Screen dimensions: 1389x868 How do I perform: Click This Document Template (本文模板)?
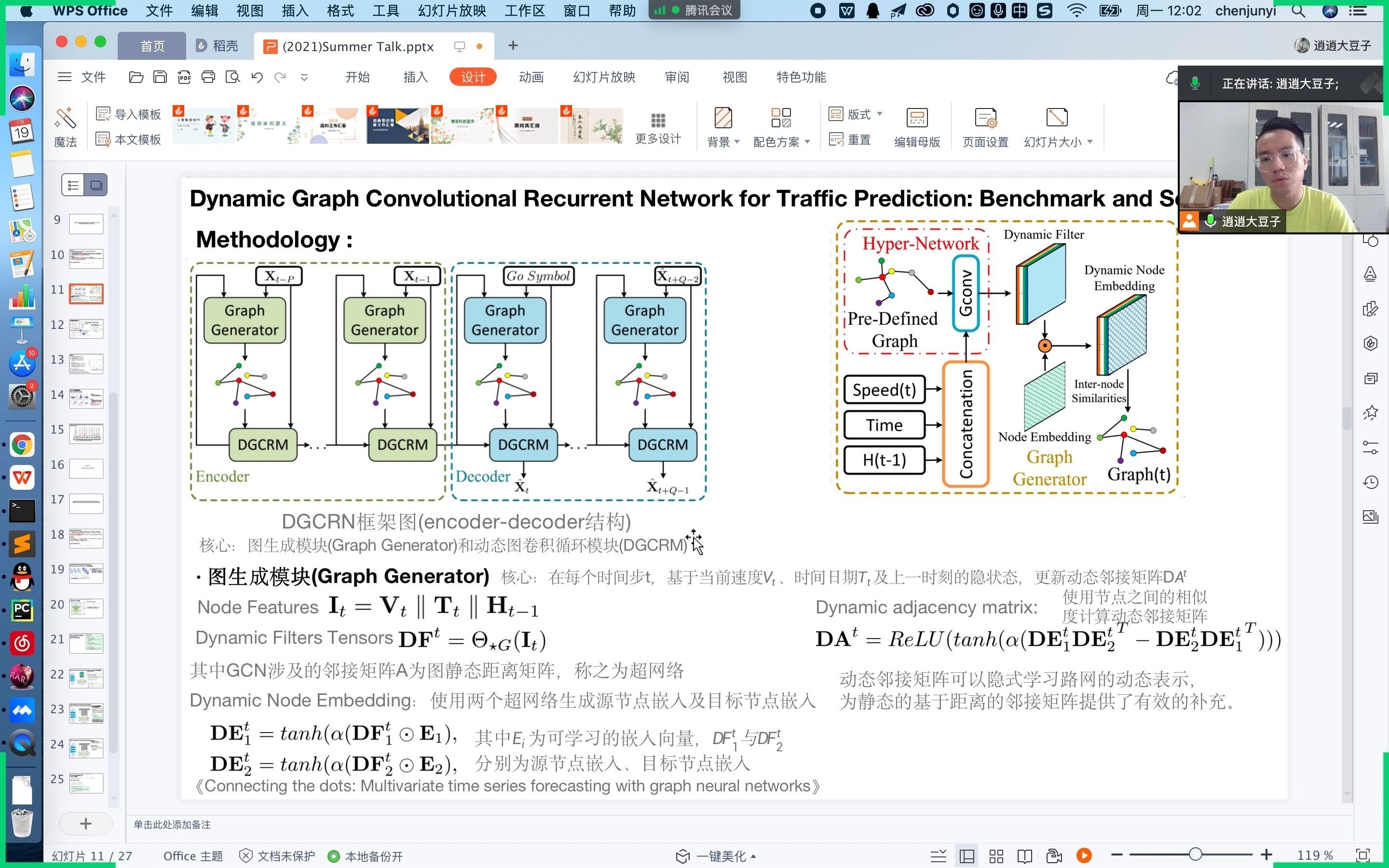tap(129, 139)
